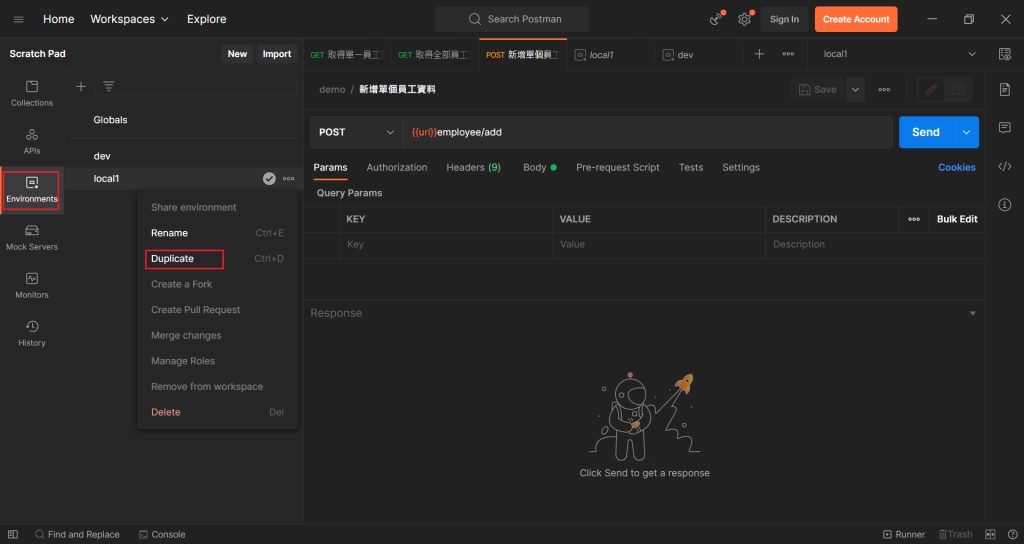Open Mock Servers sidebar section
The height and width of the screenshot is (544, 1024).
32,238
